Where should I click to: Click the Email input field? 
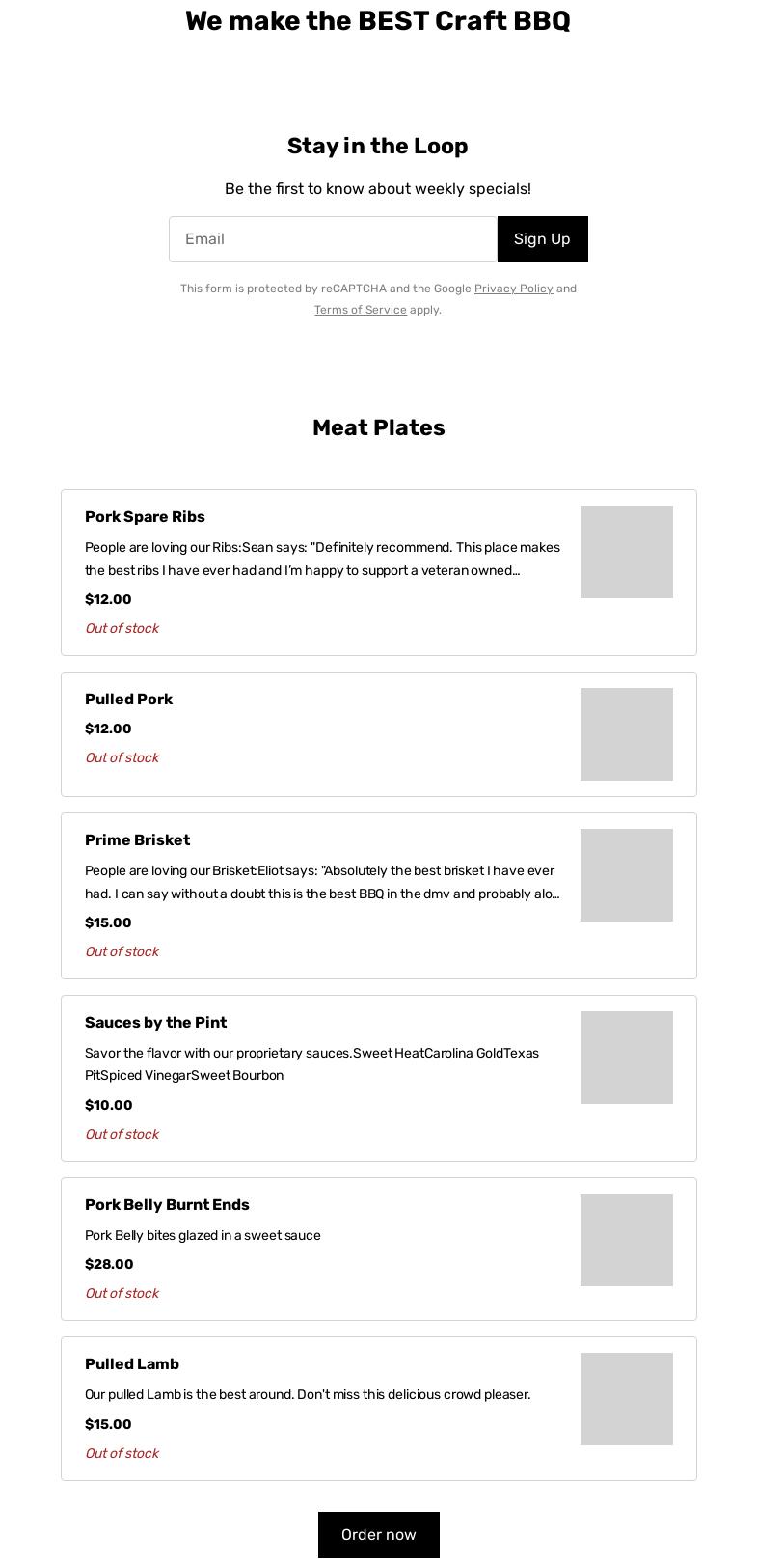tap(333, 239)
